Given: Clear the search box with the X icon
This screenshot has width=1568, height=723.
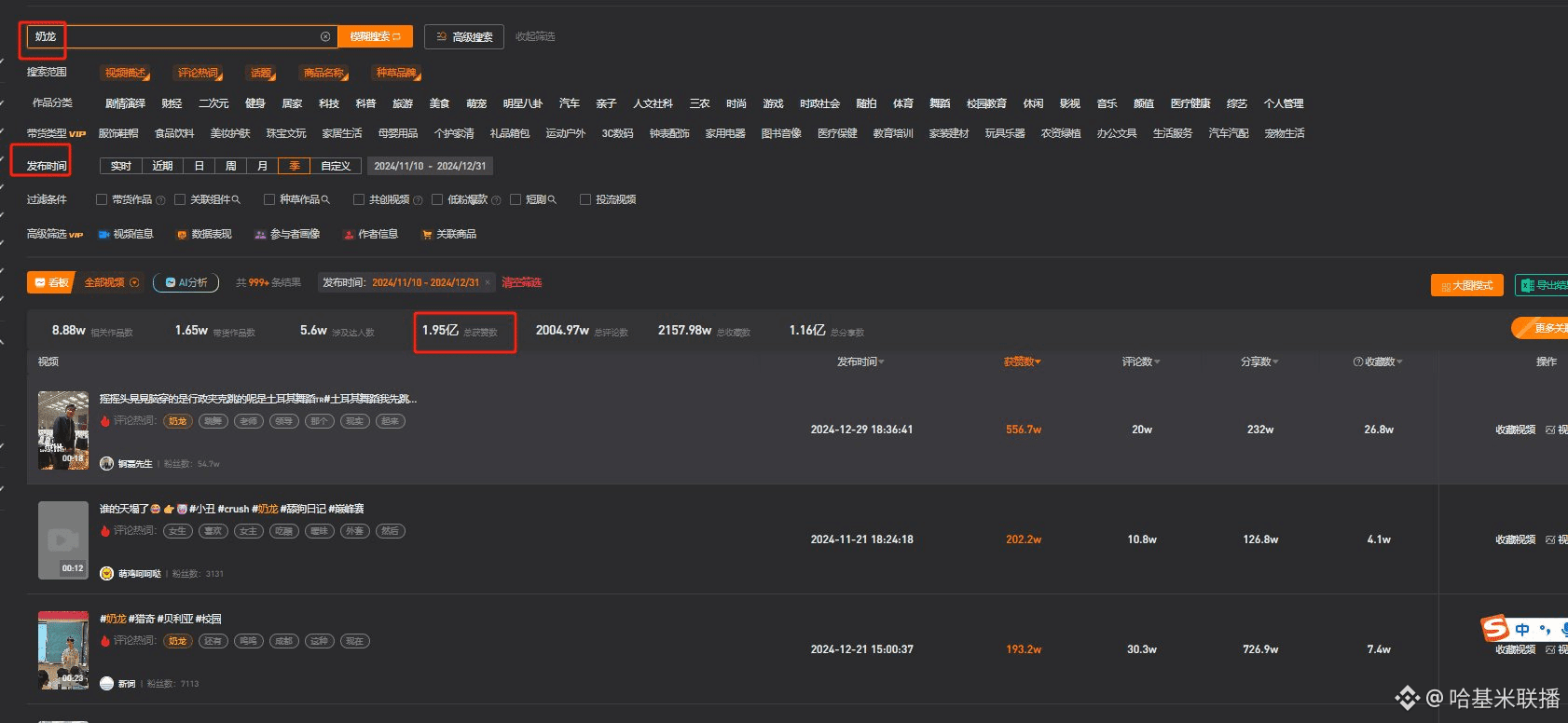Looking at the screenshot, I should pos(325,37).
